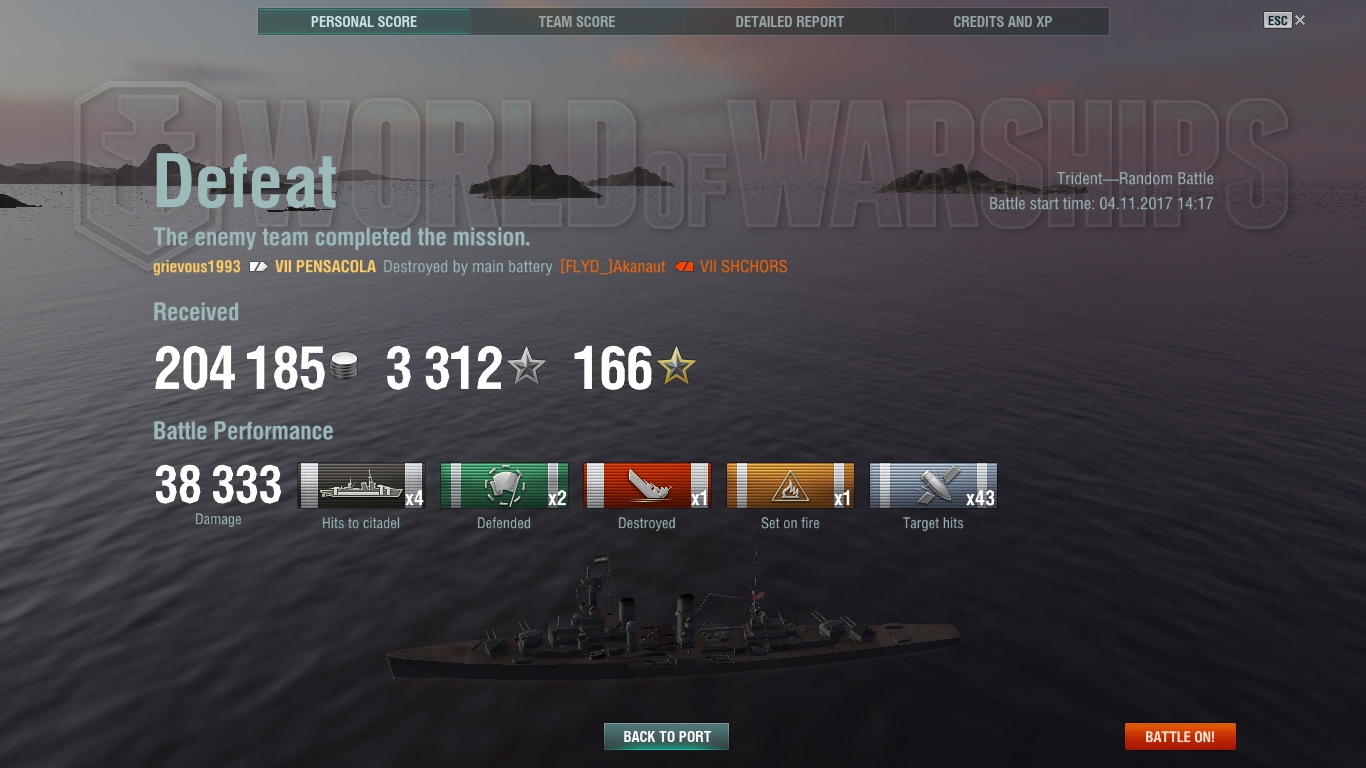Click the 38 333 damage value
Screen dimensions: 1366x768
point(218,486)
